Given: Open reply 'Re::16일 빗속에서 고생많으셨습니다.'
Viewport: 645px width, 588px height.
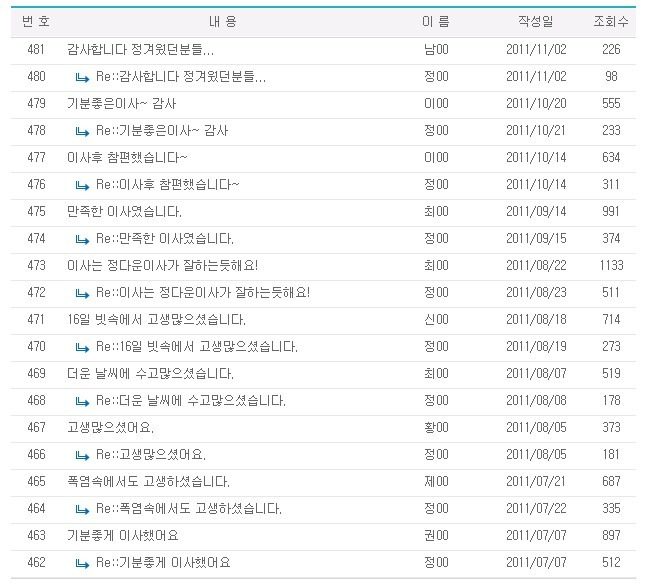Looking at the screenshot, I should [197, 346].
